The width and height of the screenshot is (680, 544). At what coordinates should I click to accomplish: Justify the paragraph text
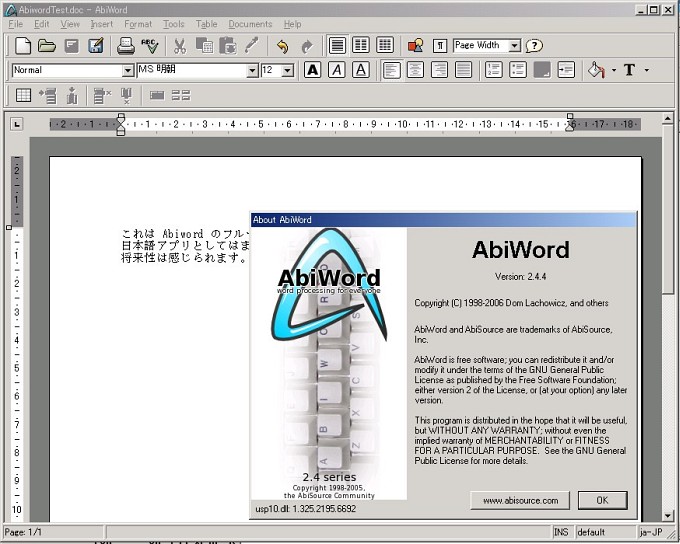(x=463, y=70)
